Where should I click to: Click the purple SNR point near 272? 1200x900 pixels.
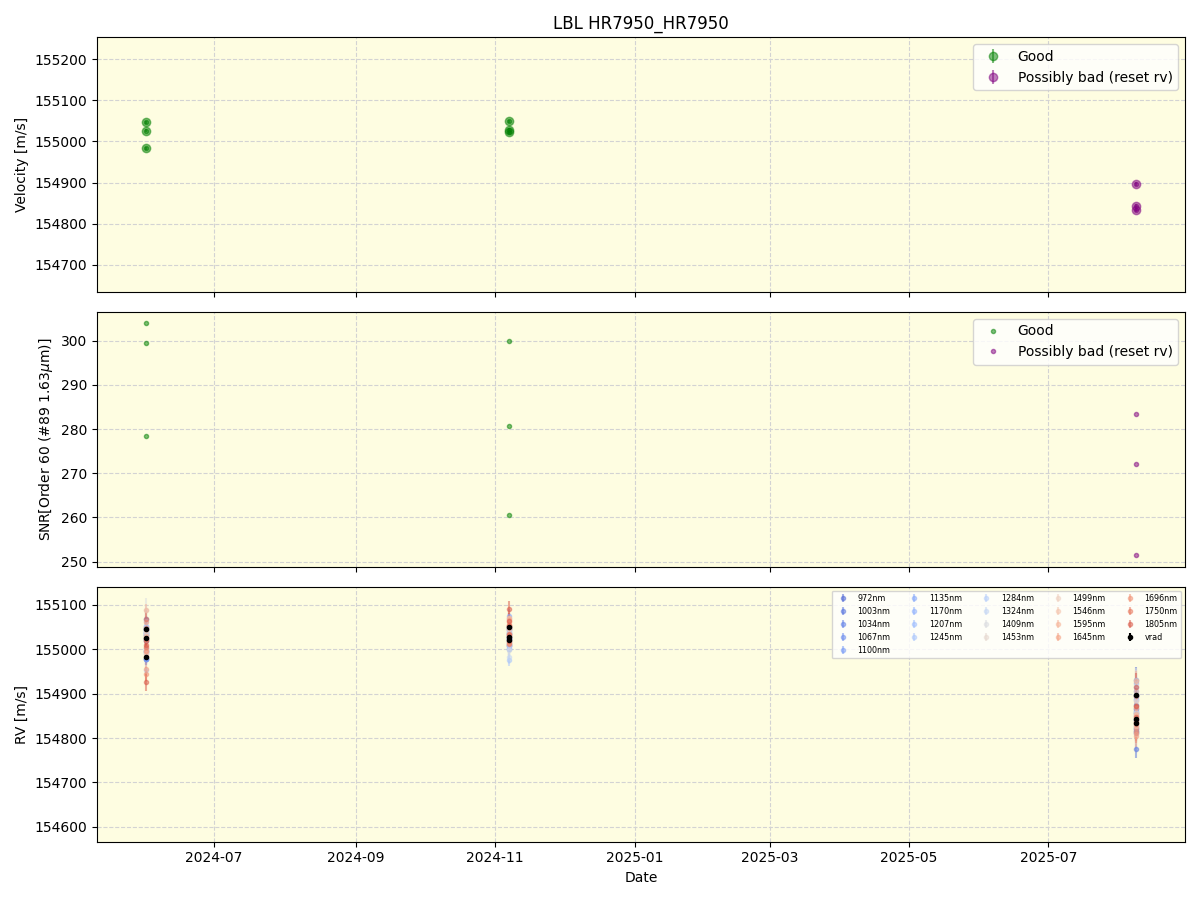click(x=1136, y=464)
